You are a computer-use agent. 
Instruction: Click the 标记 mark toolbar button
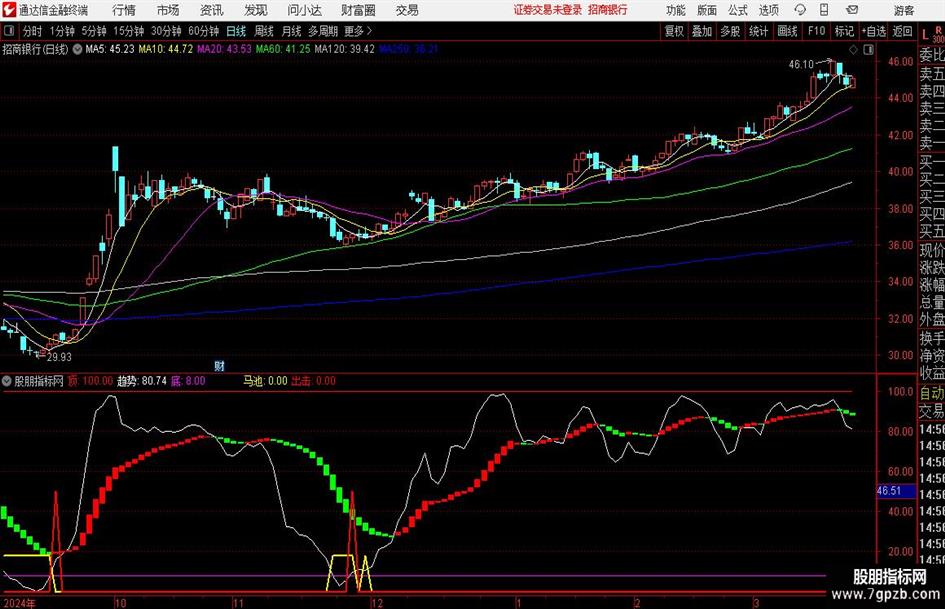tap(844, 31)
